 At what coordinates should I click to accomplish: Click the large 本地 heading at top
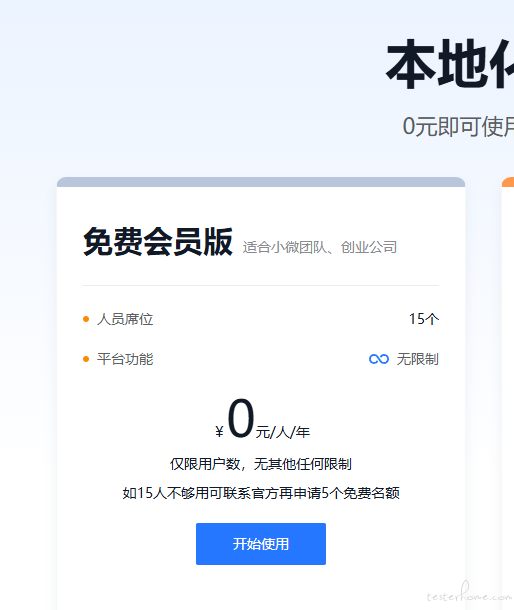tap(450, 64)
